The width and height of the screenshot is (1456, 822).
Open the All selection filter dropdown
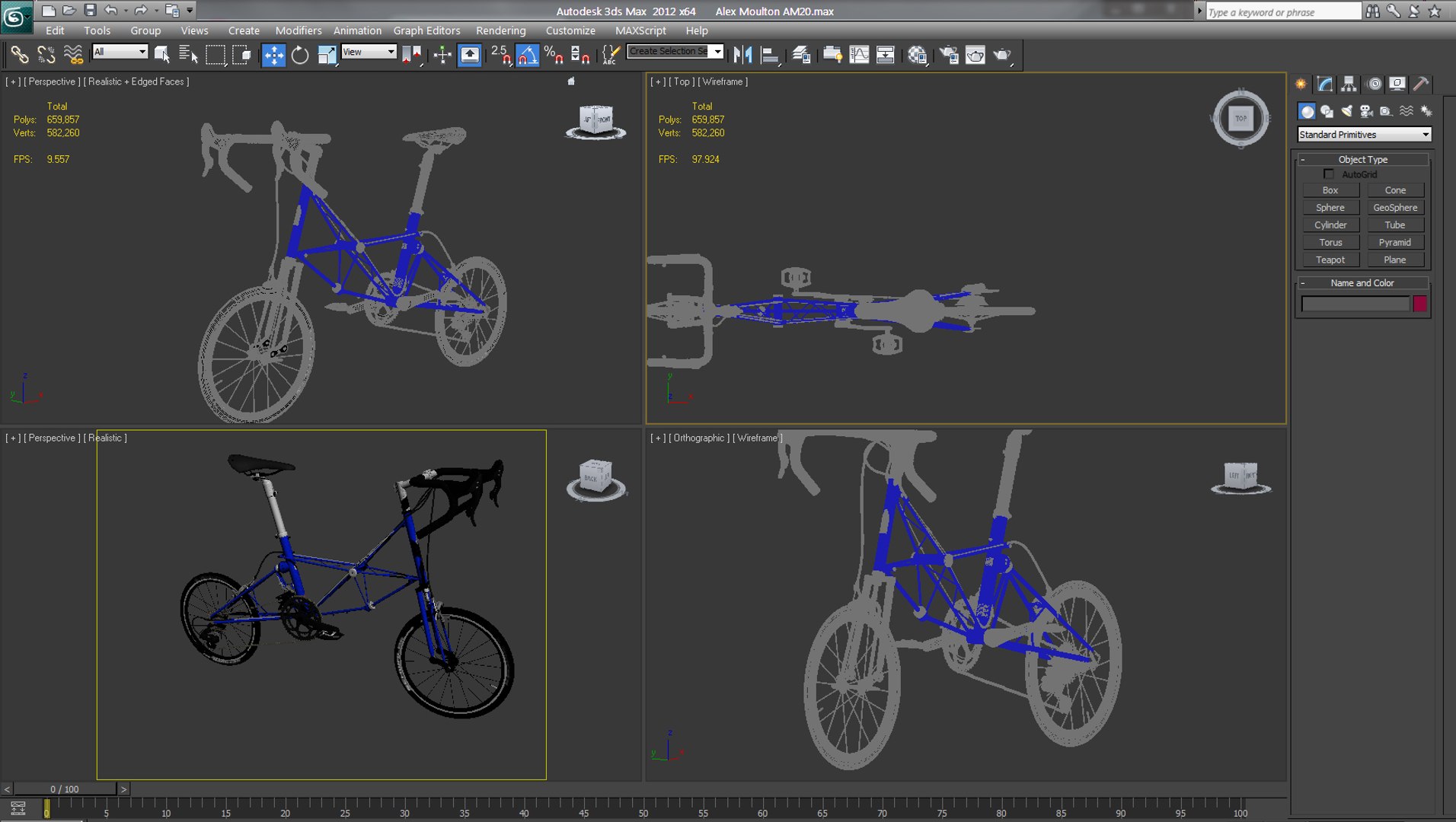click(120, 52)
